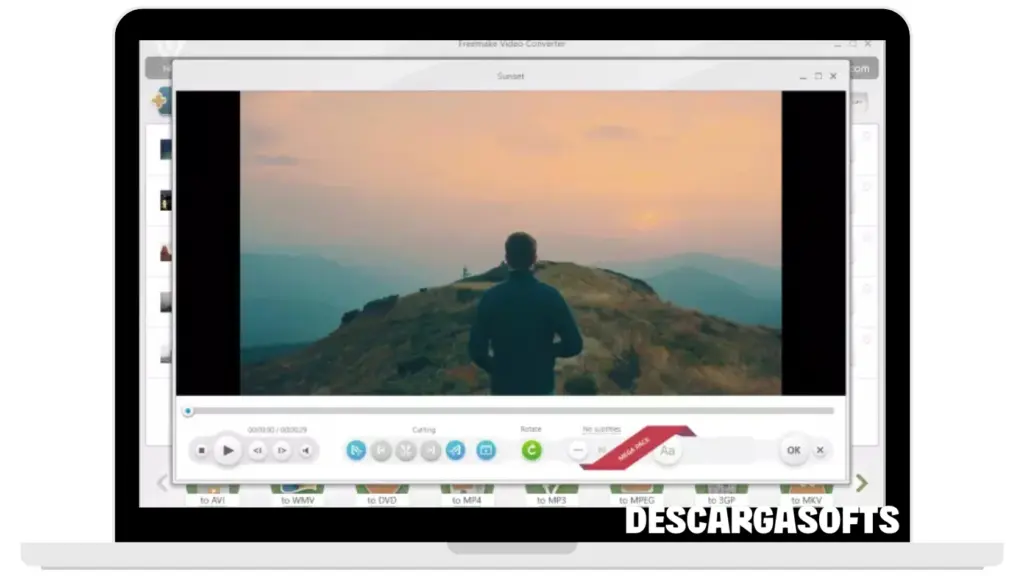Click the video preview of the sunset
Screen dimensions: 1024x576
pos(511,243)
